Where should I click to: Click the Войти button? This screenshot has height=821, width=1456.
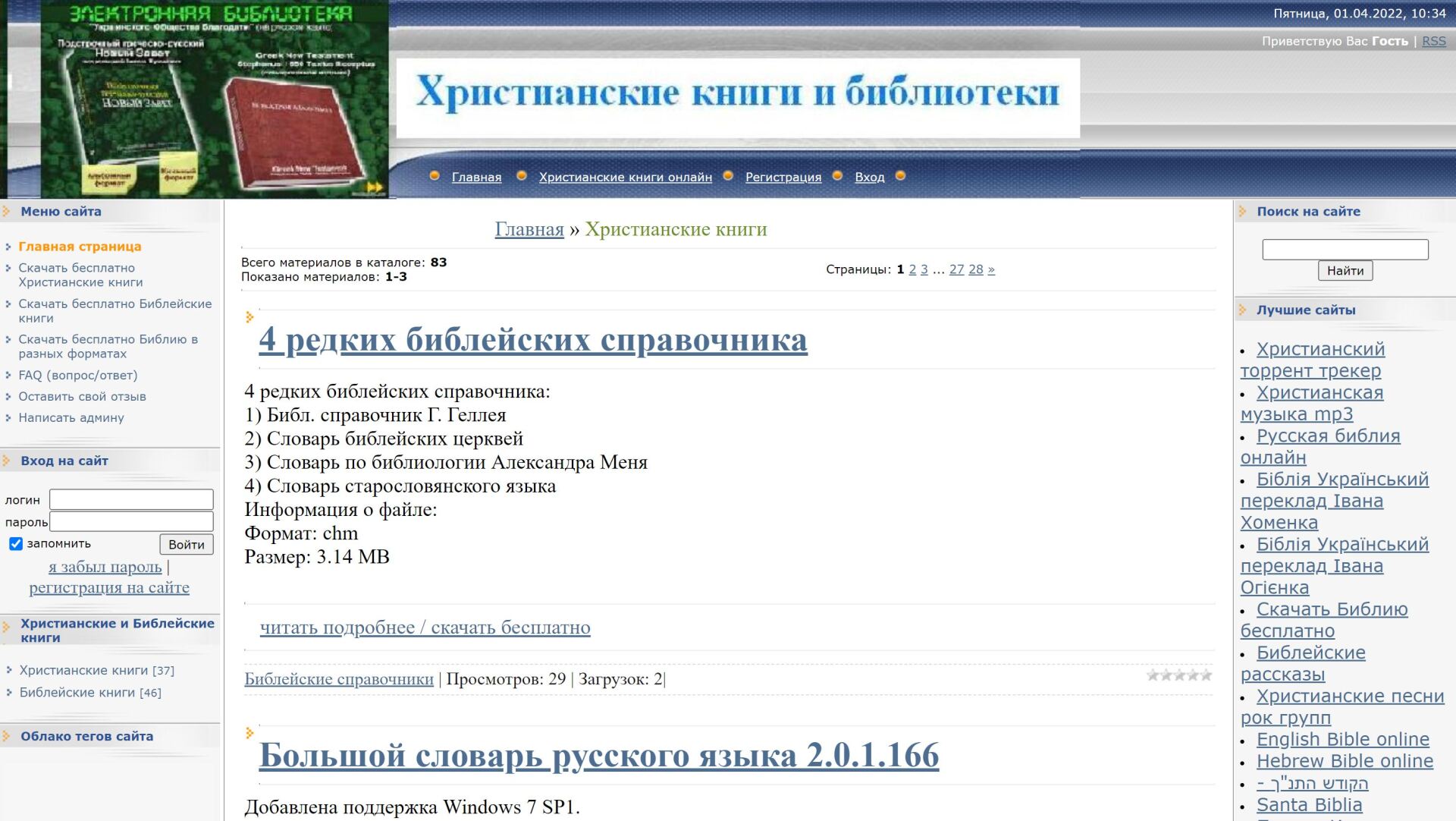187,544
